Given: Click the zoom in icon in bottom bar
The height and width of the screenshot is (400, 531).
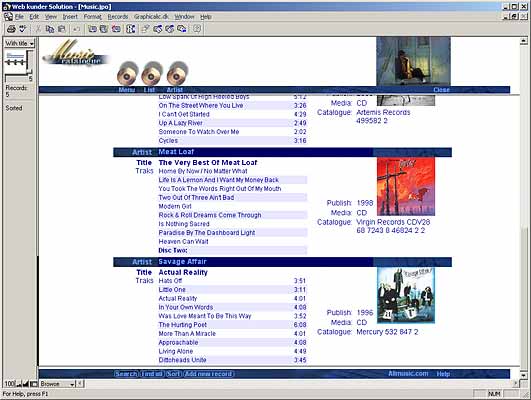Looking at the screenshot, I should [x=26, y=384].
